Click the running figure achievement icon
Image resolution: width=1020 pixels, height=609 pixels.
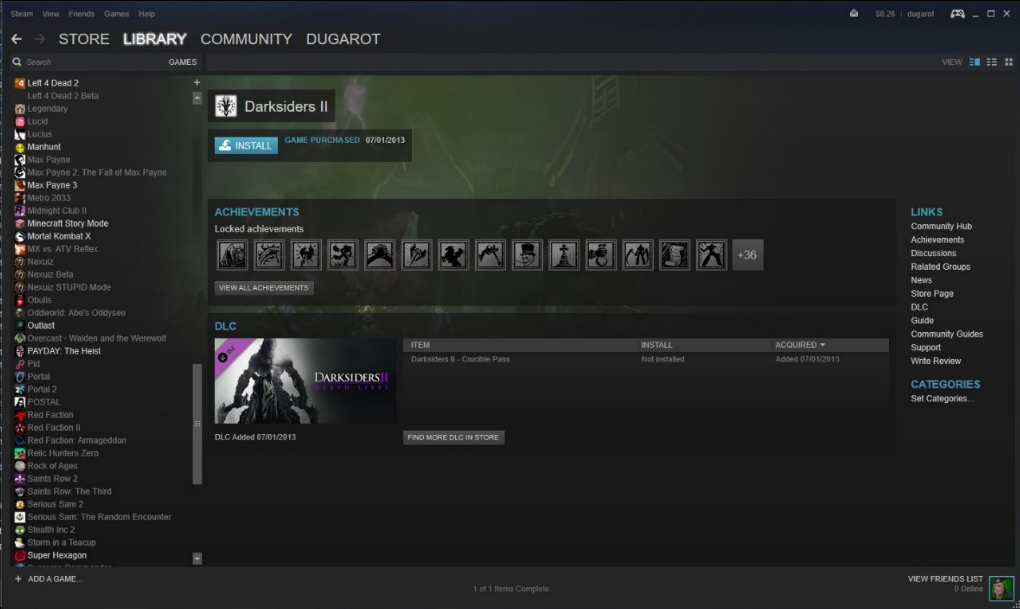click(x=342, y=254)
